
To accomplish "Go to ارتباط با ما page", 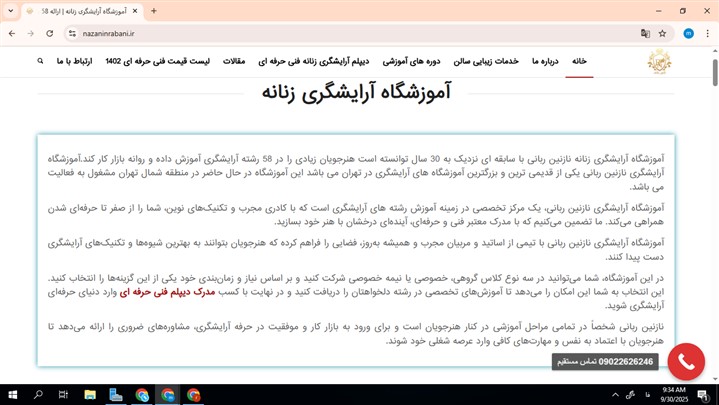I will [75, 61].
